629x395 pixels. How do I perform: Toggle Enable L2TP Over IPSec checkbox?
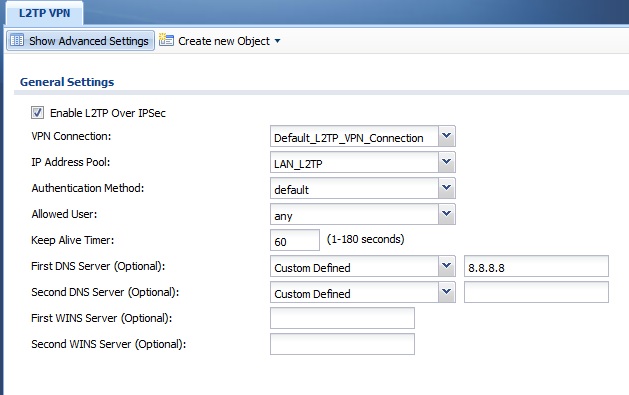pyautogui.click(x=37, y=113)
